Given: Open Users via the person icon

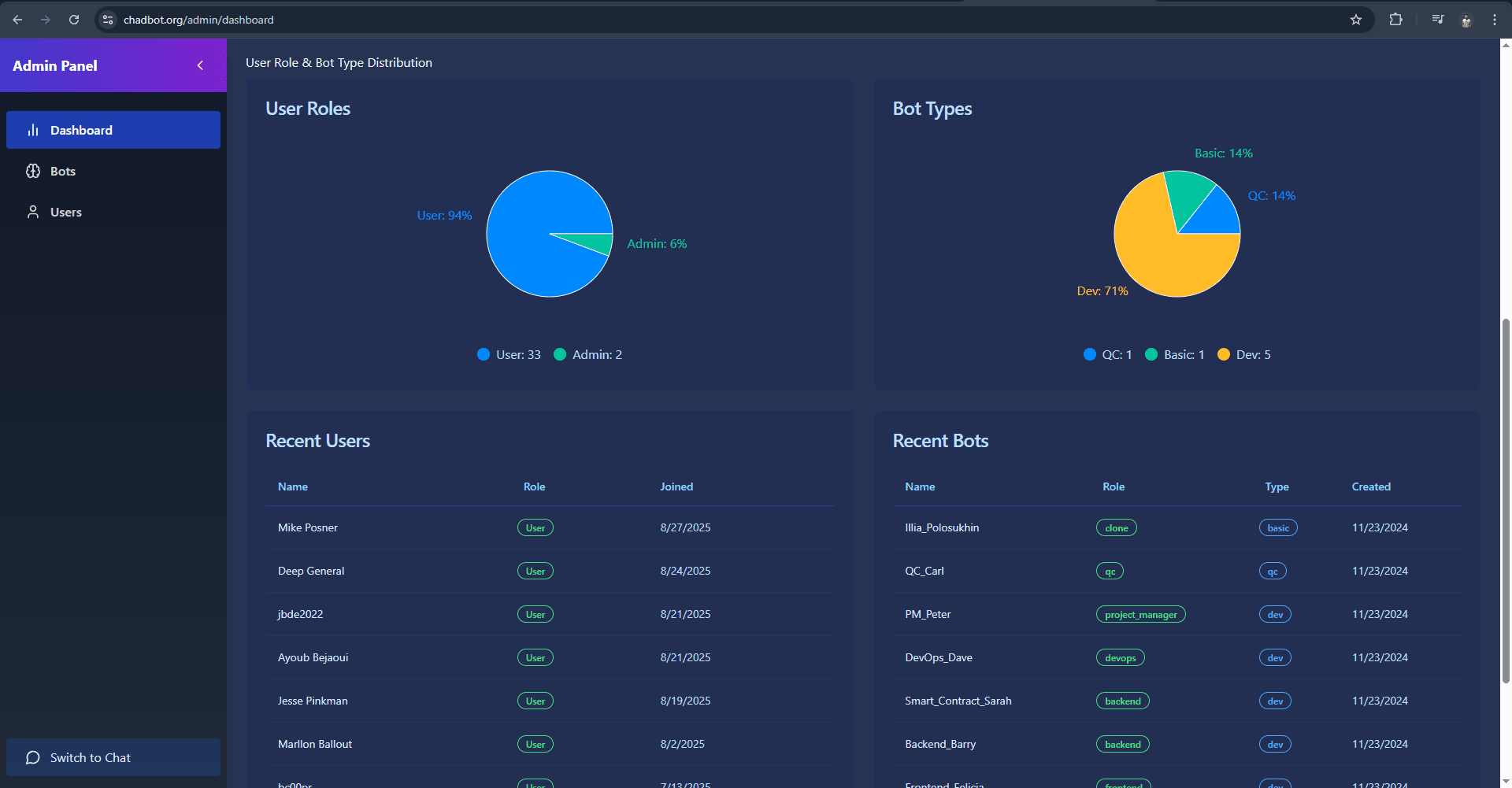Looking at the screenshot, I should point(32,212).
